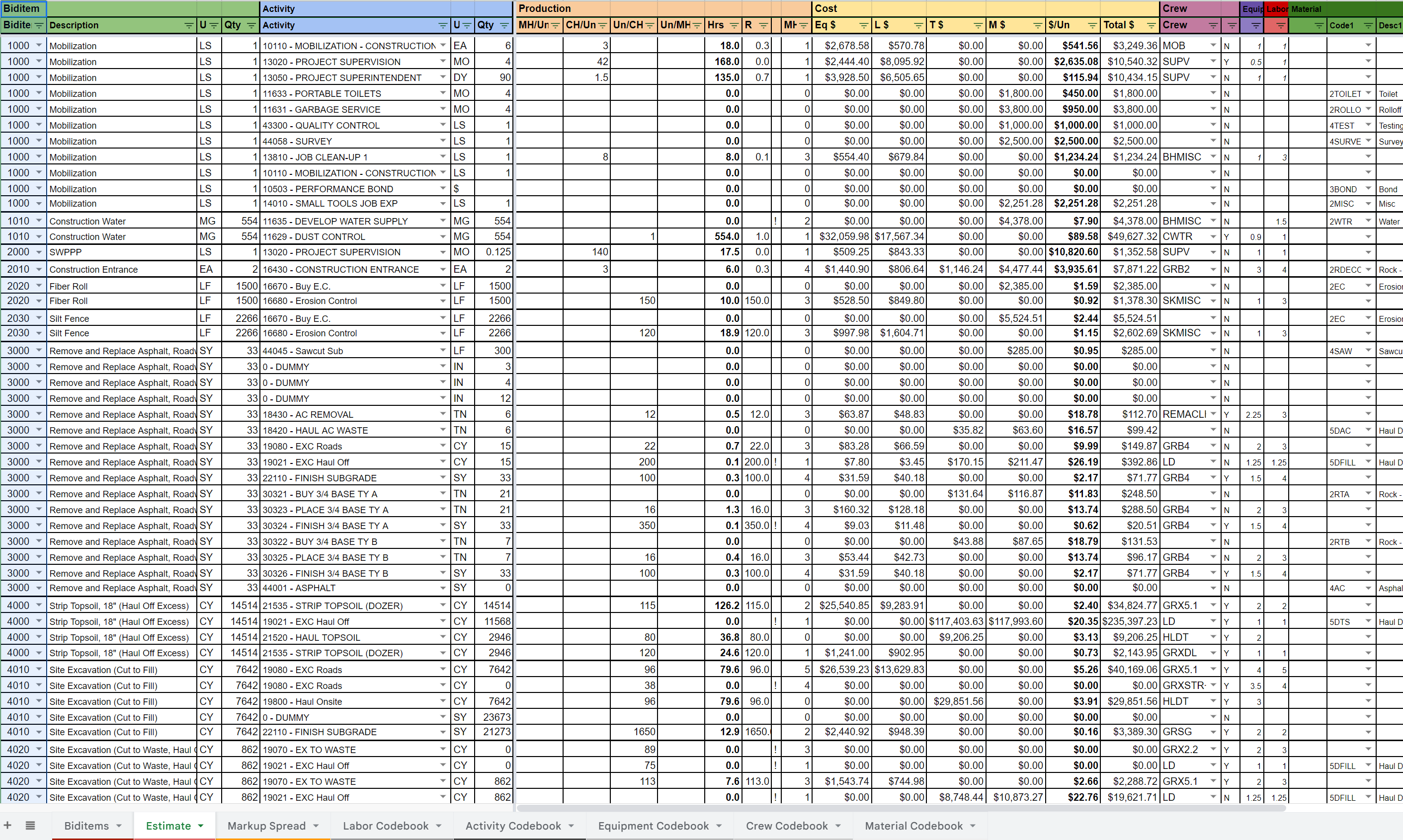The image size is (1403, 840).
Task: Open the L $ column filter icon
Action: (918, 25)
